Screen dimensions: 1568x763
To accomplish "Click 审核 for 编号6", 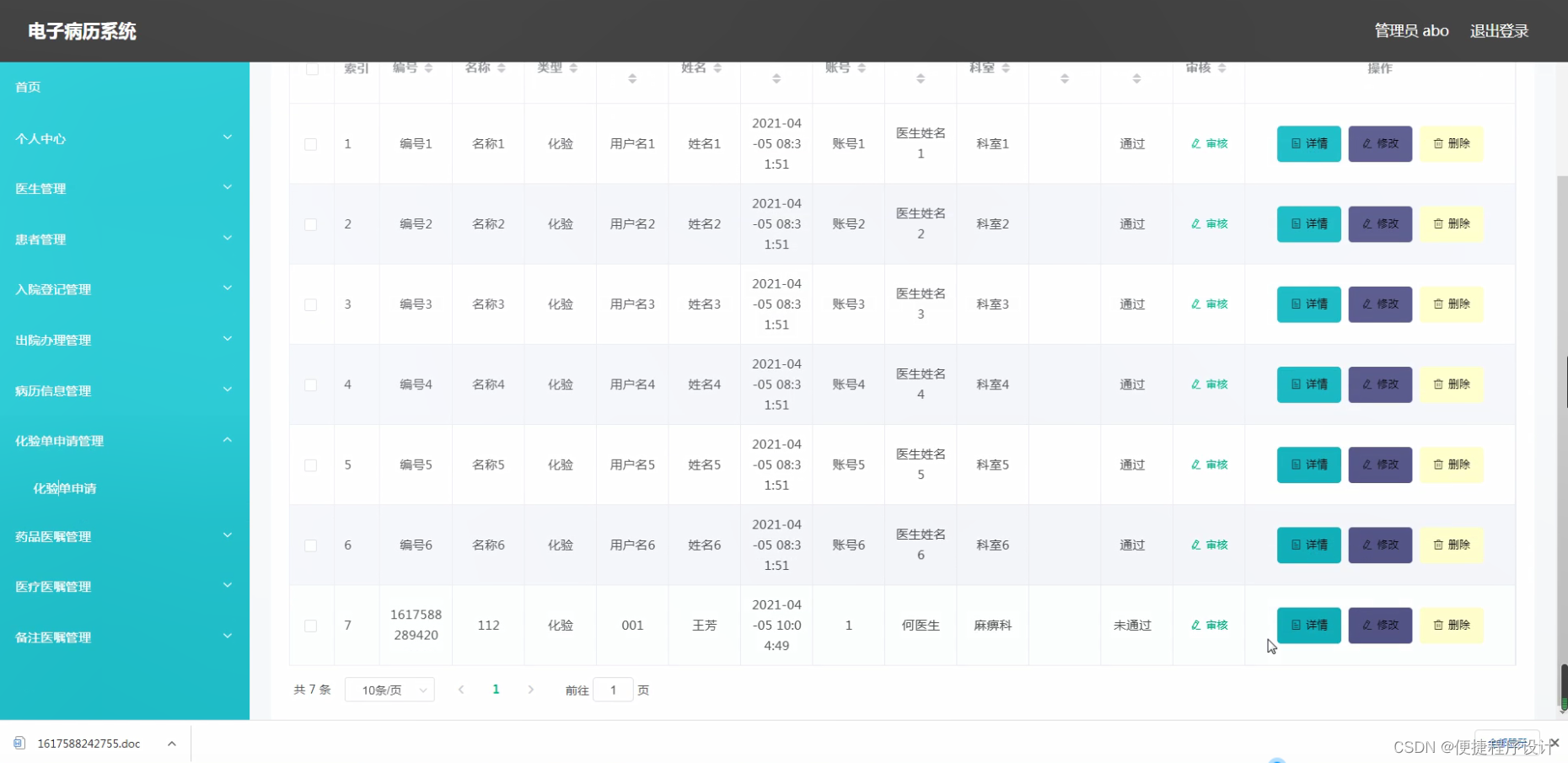I will coord(1209,545).
